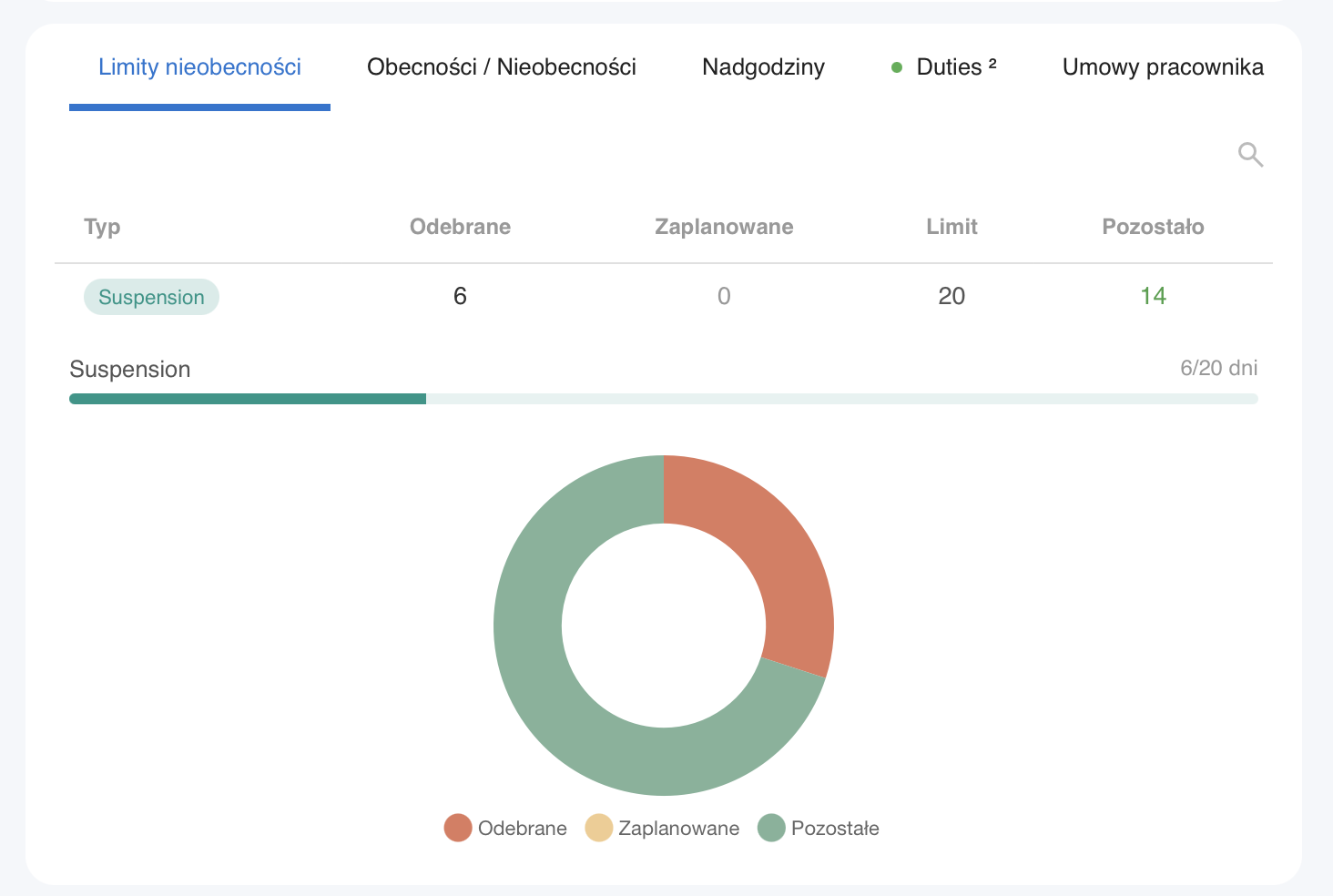Click the green dot beside Duties
This screenshot has width=1333, height=896.
coord(897,67)
